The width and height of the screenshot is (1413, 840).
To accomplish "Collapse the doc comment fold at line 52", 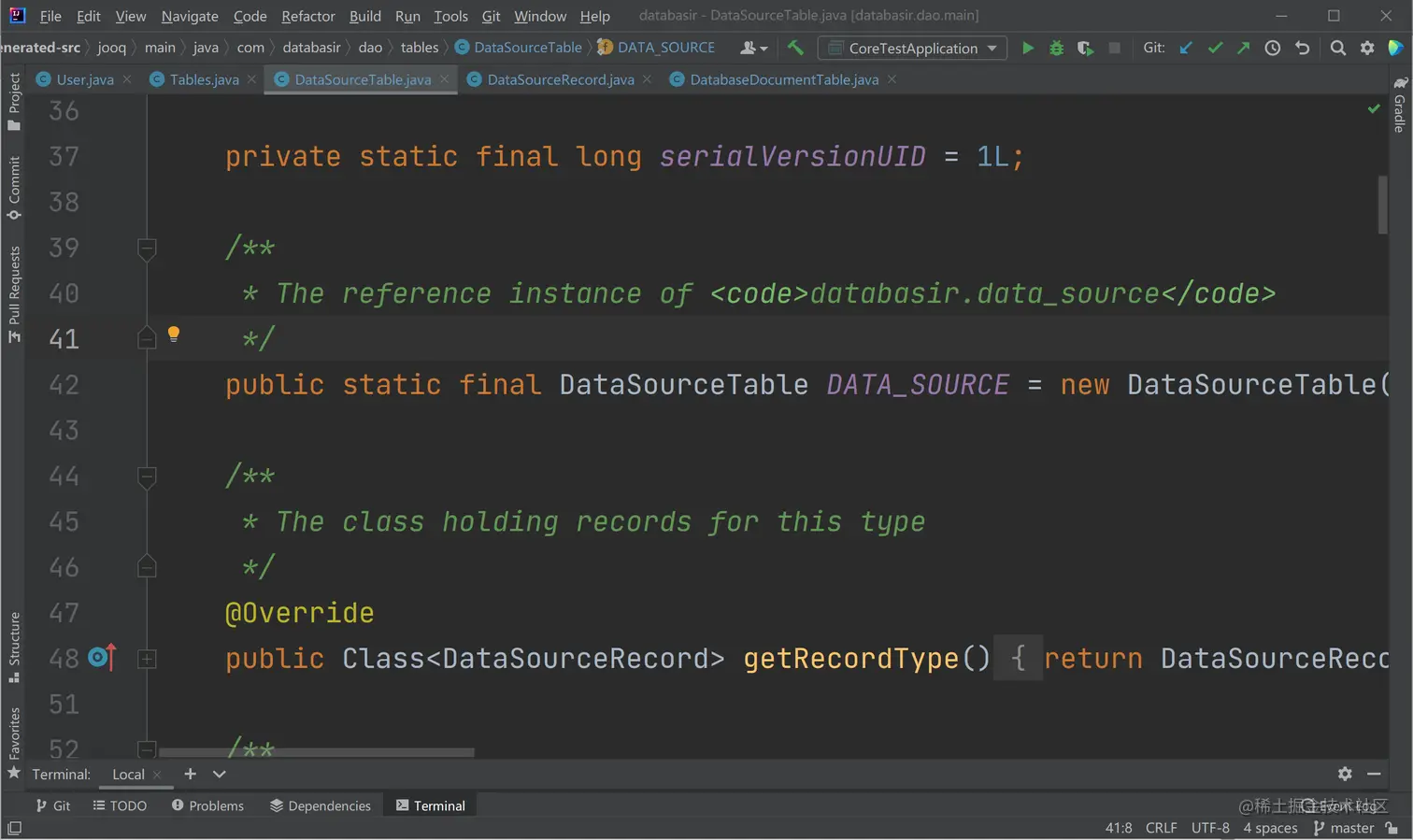I will point(147,748).
